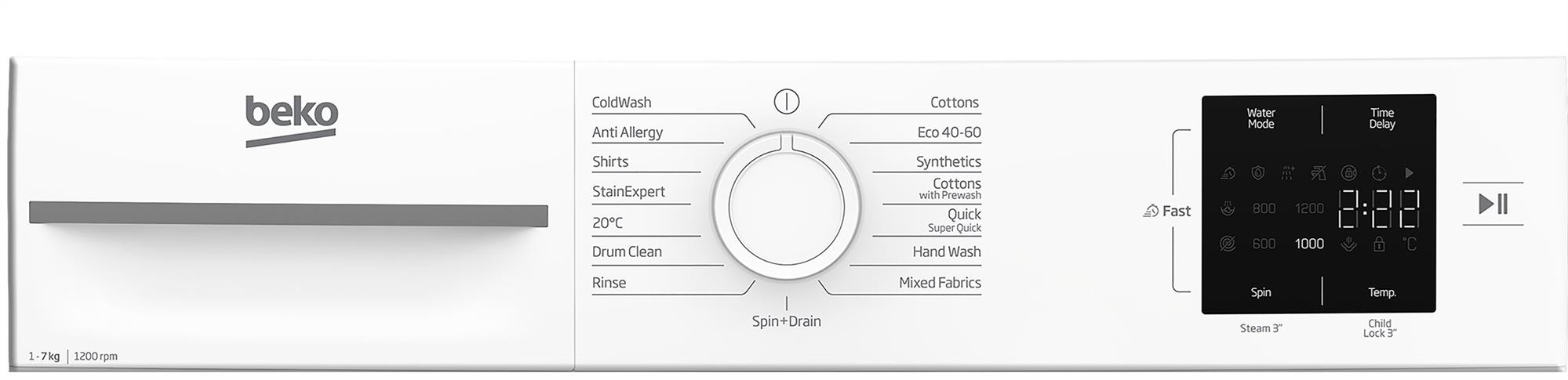Tap the steam icon beside 800
The height and width of the screenshot is (380, 1568).
tap(1228, 208)
